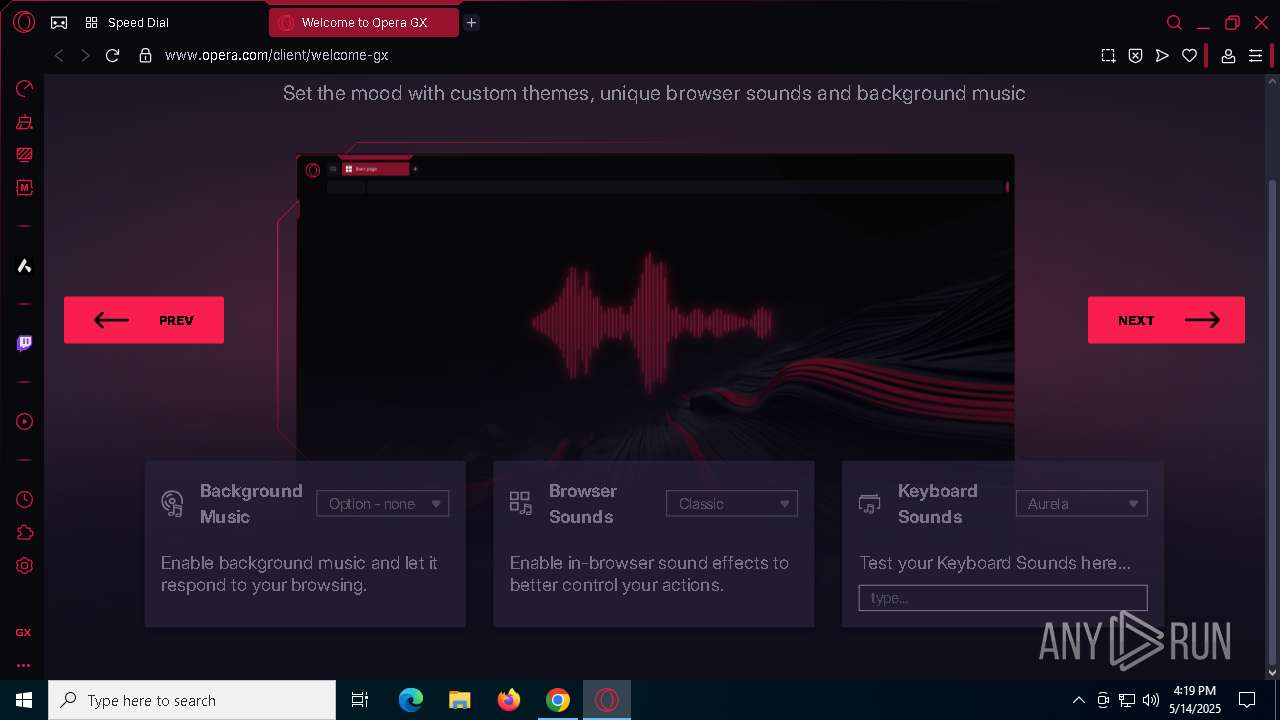Viewport: 1280px width, 720px height.
Task: Search tabs magnifier icon in title bar
Action: [x=1175, y=22]
